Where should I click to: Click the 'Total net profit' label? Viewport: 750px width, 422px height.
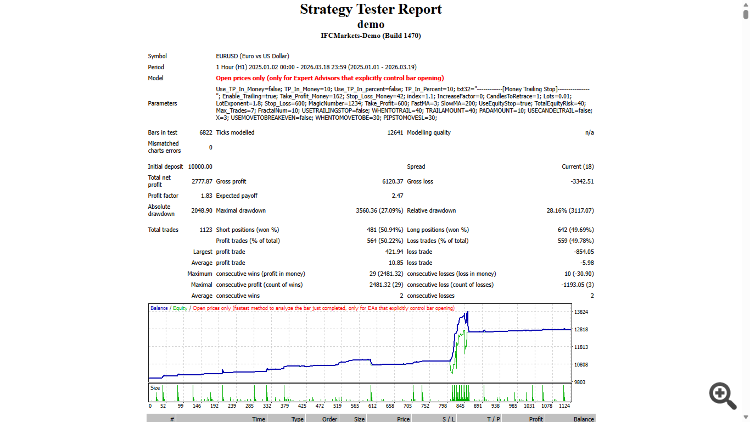(159, 181)
